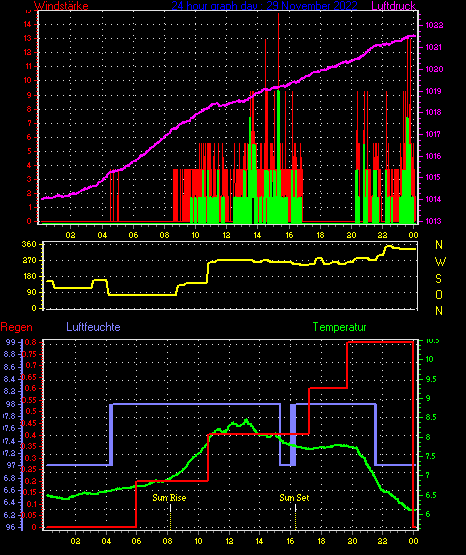Click hour 04 under the temperature chart
The width and height of the screenshot is (466, 555).
(x=106, y=541)
